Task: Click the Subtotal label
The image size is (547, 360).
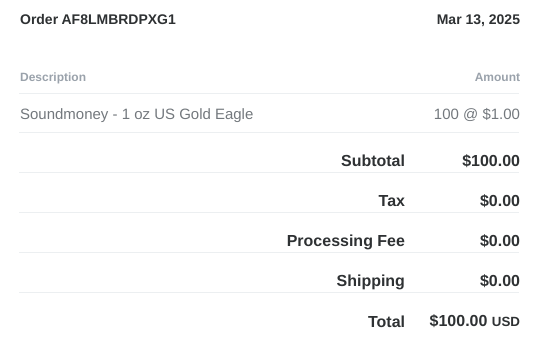Action: 373,161
